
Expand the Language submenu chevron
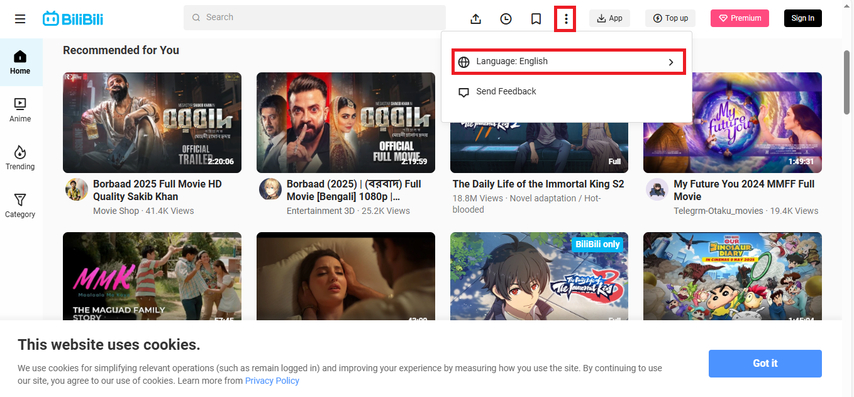click(671, 62)
